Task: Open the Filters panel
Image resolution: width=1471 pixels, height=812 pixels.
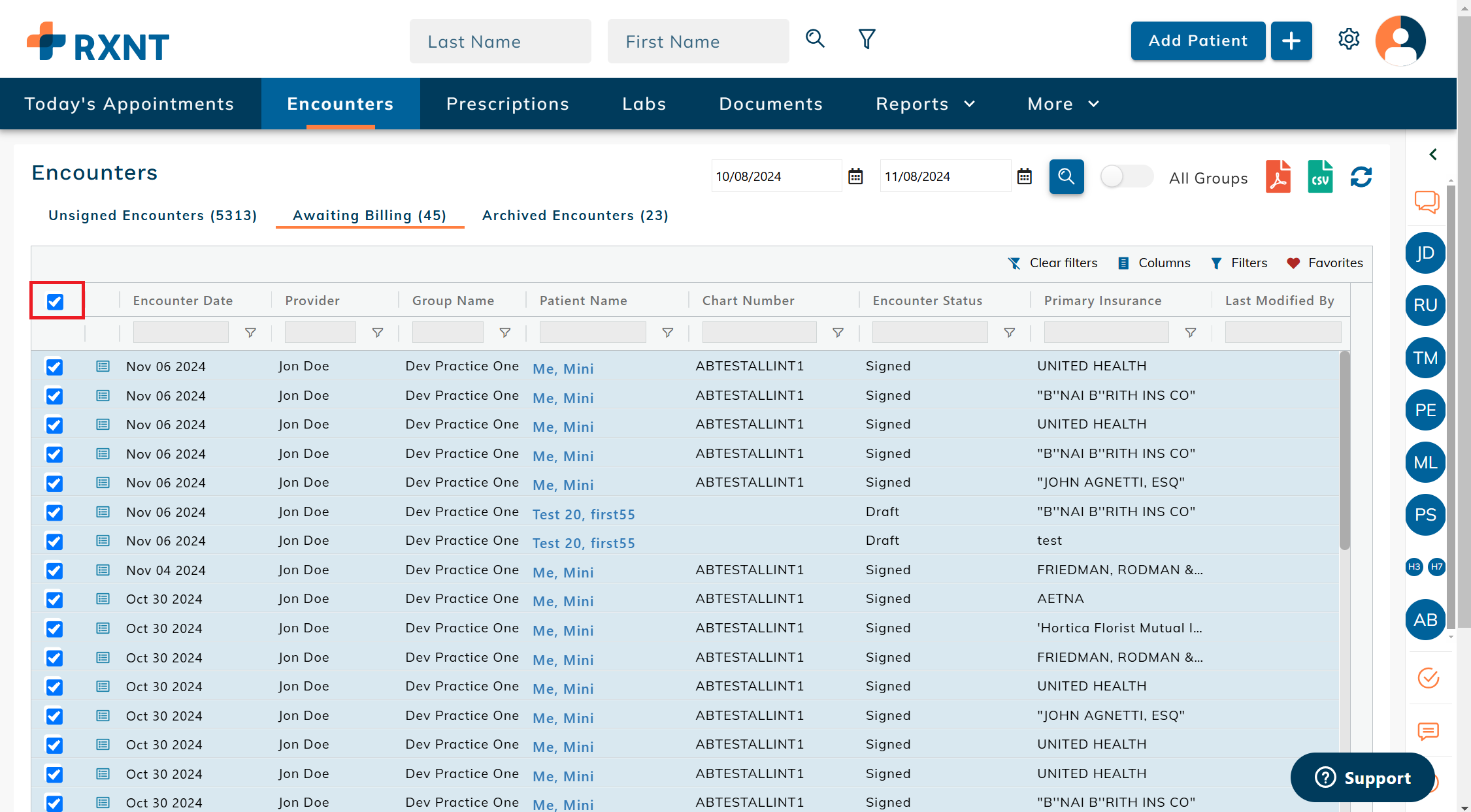Action: 1239,263
